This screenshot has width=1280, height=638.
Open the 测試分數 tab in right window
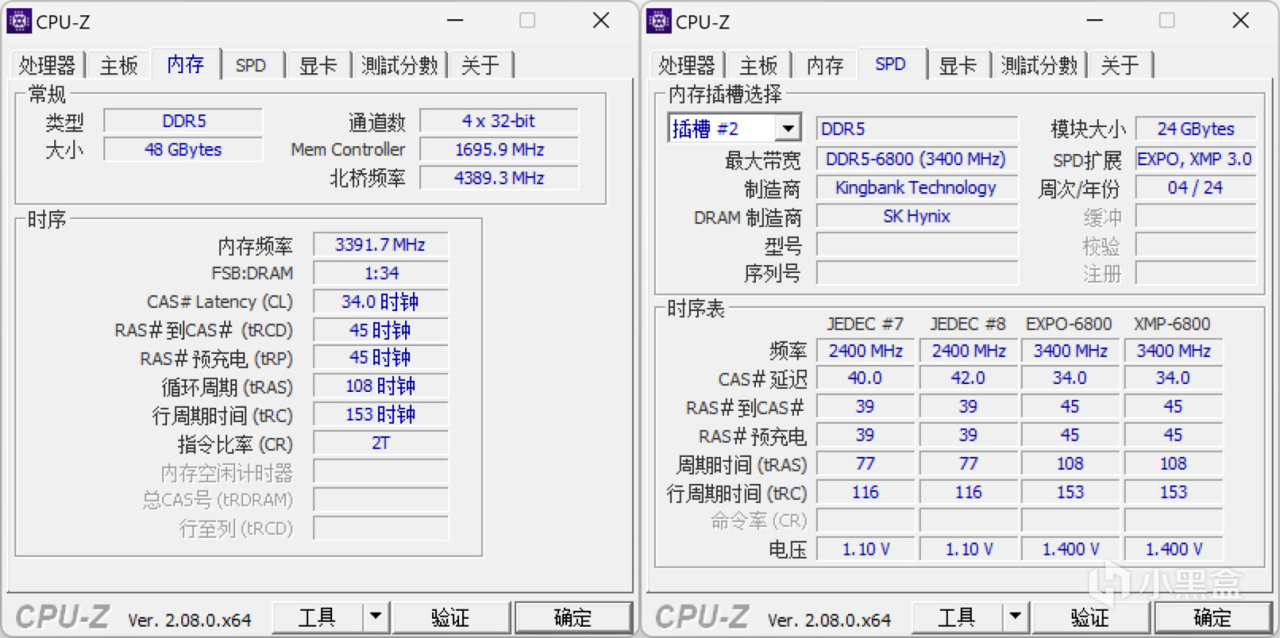(x=1040, y=65)
